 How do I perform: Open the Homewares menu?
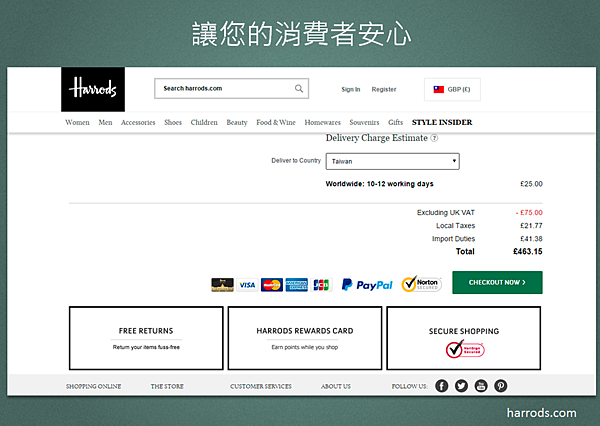pyautogui.click(x=323, y=122)
